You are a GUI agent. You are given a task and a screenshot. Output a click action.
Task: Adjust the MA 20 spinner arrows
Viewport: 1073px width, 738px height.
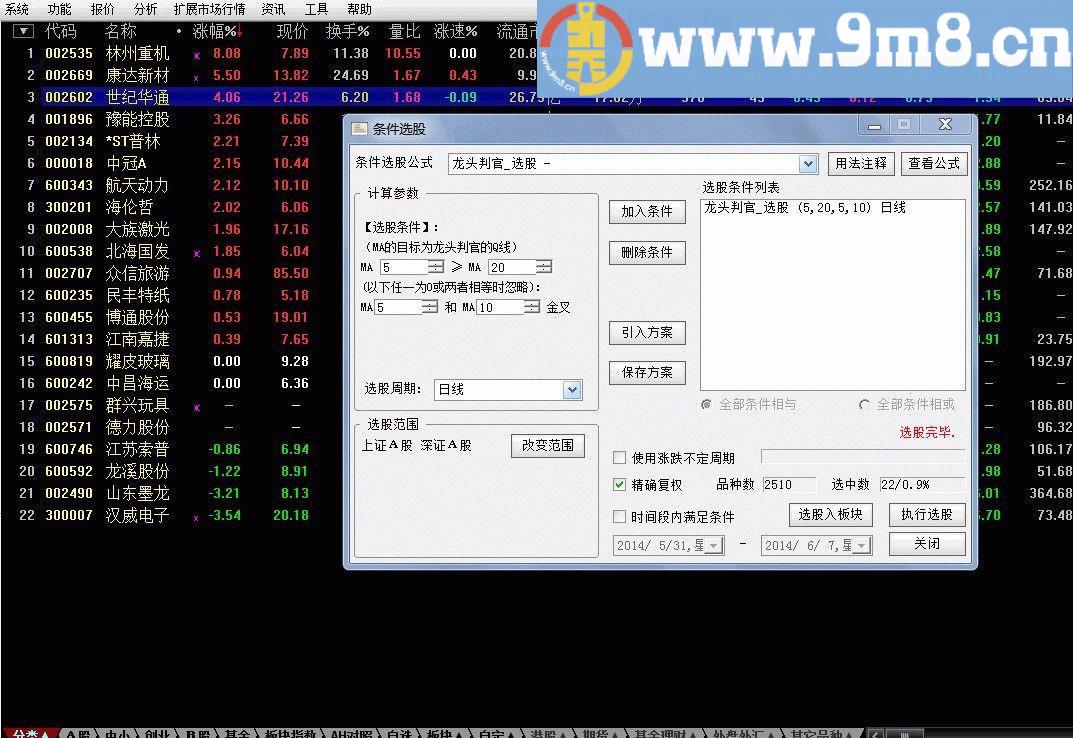pyautogui.click(x=543, y=266)
